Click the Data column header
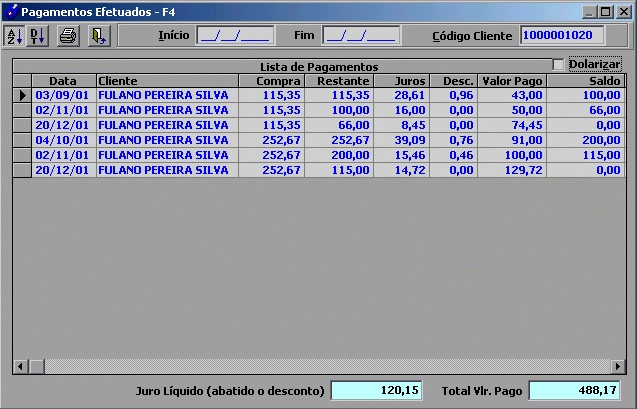The width and height of the screenshot is (637, 409). [63, 80]
